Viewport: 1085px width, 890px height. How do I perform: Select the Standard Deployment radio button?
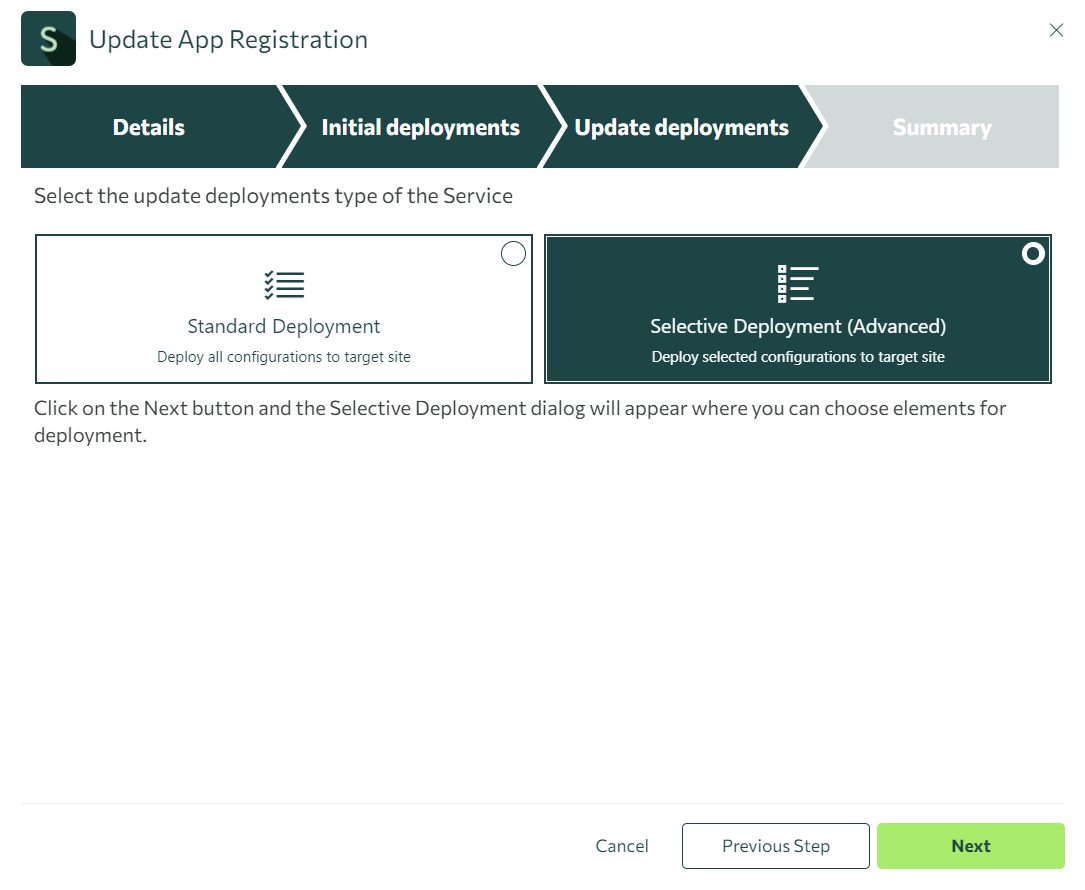click(x=513, y=253)
